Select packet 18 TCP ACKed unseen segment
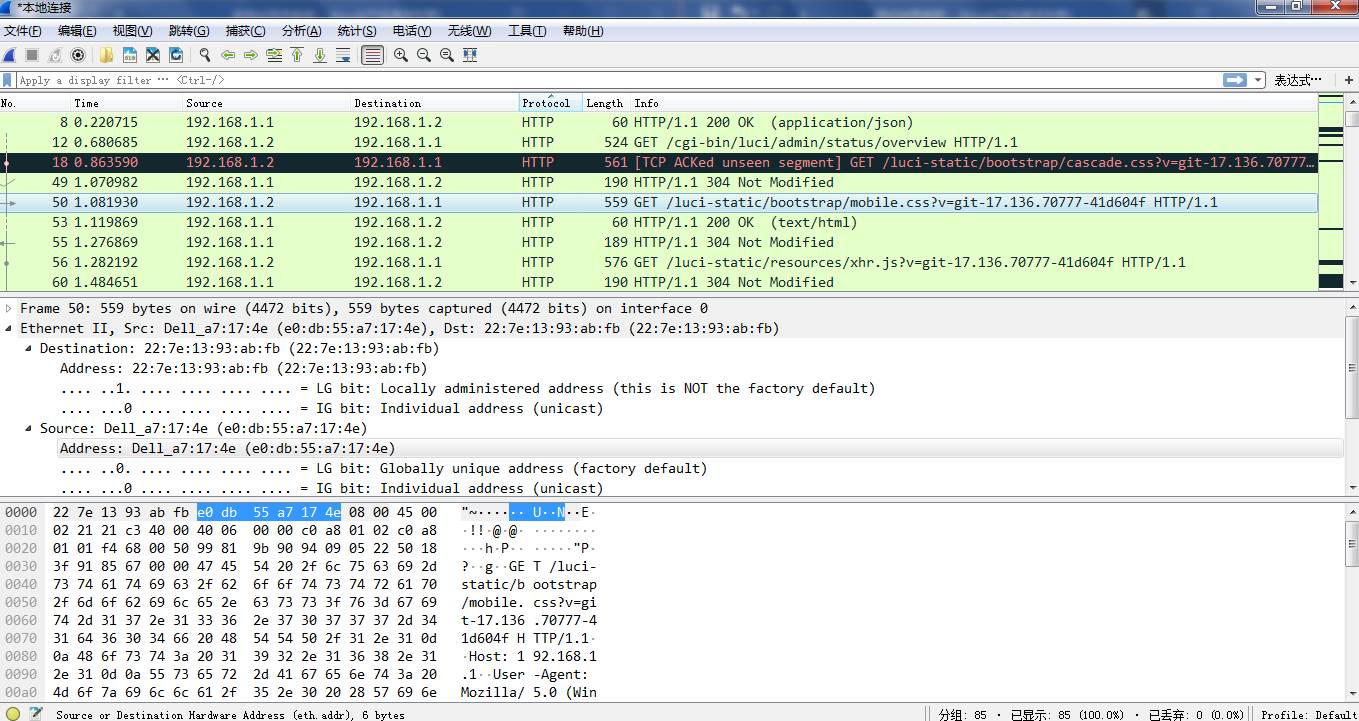The width and height of the screenshot is (1359, 721). (x=659, y=162)
